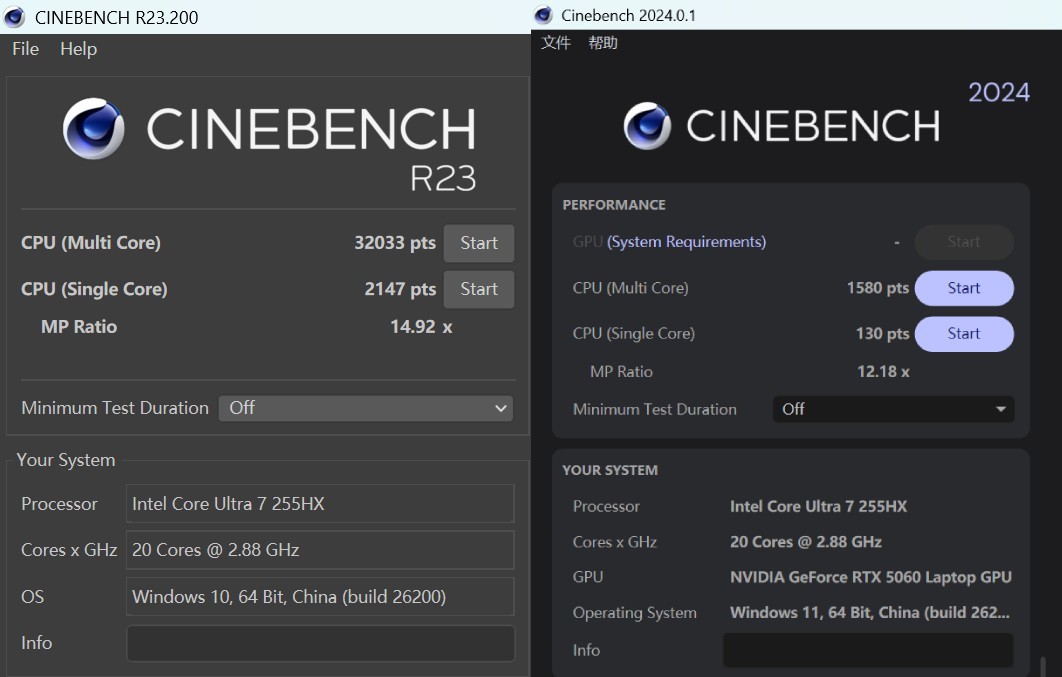Click the Cinebench 2024 title bar app icon

pos(543,15)
